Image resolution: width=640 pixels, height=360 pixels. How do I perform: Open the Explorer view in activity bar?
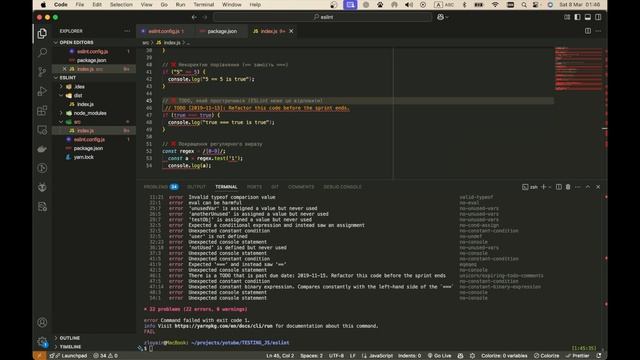42,33
